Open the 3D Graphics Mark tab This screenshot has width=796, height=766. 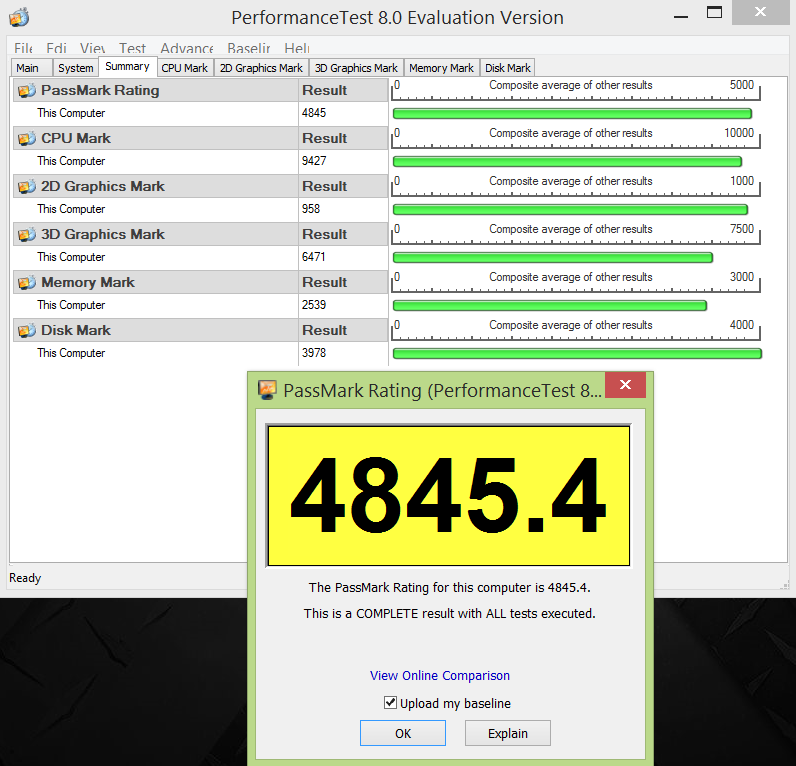point(356,68)
